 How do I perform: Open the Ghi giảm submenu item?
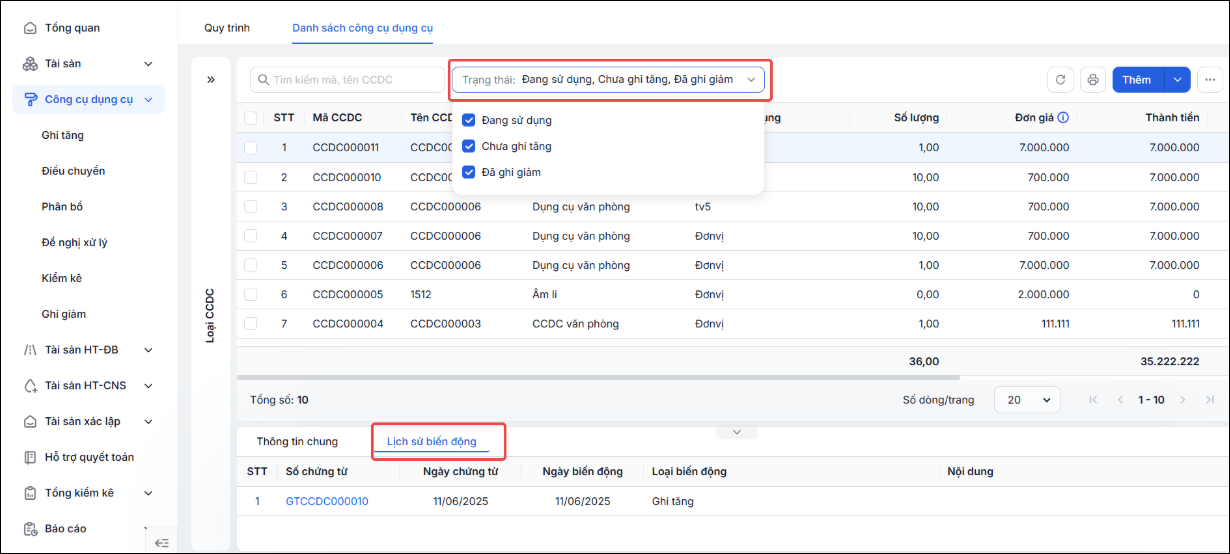click(x=64, y=314)
